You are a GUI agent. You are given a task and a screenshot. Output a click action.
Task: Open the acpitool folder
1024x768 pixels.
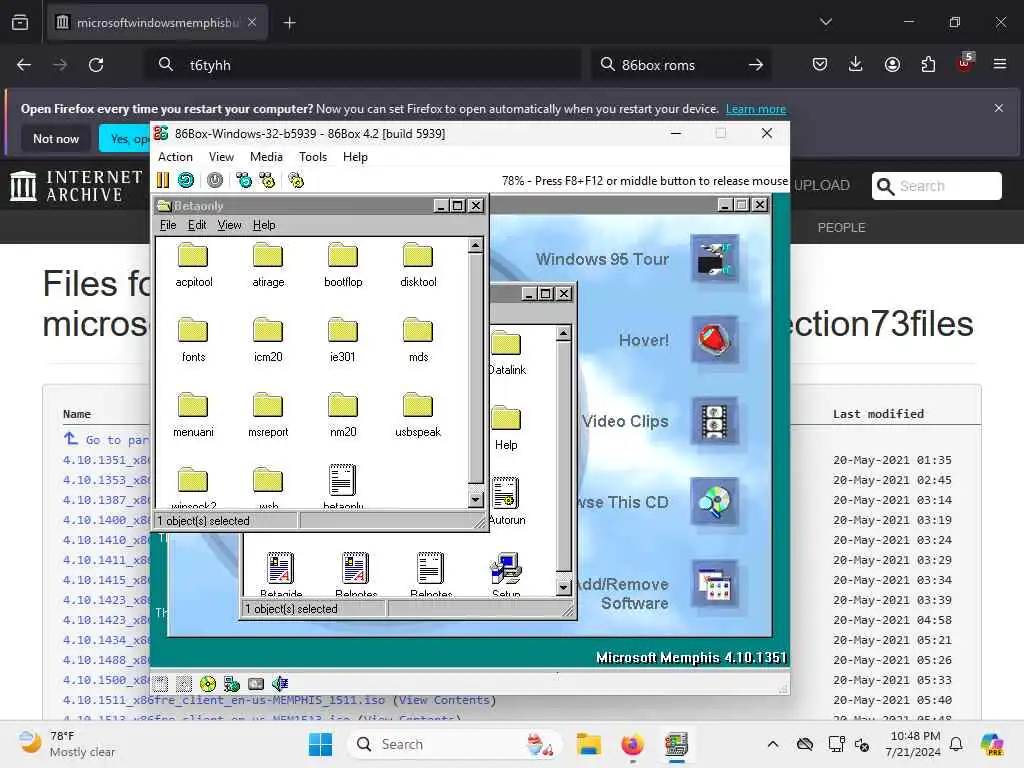pos(193,264)
